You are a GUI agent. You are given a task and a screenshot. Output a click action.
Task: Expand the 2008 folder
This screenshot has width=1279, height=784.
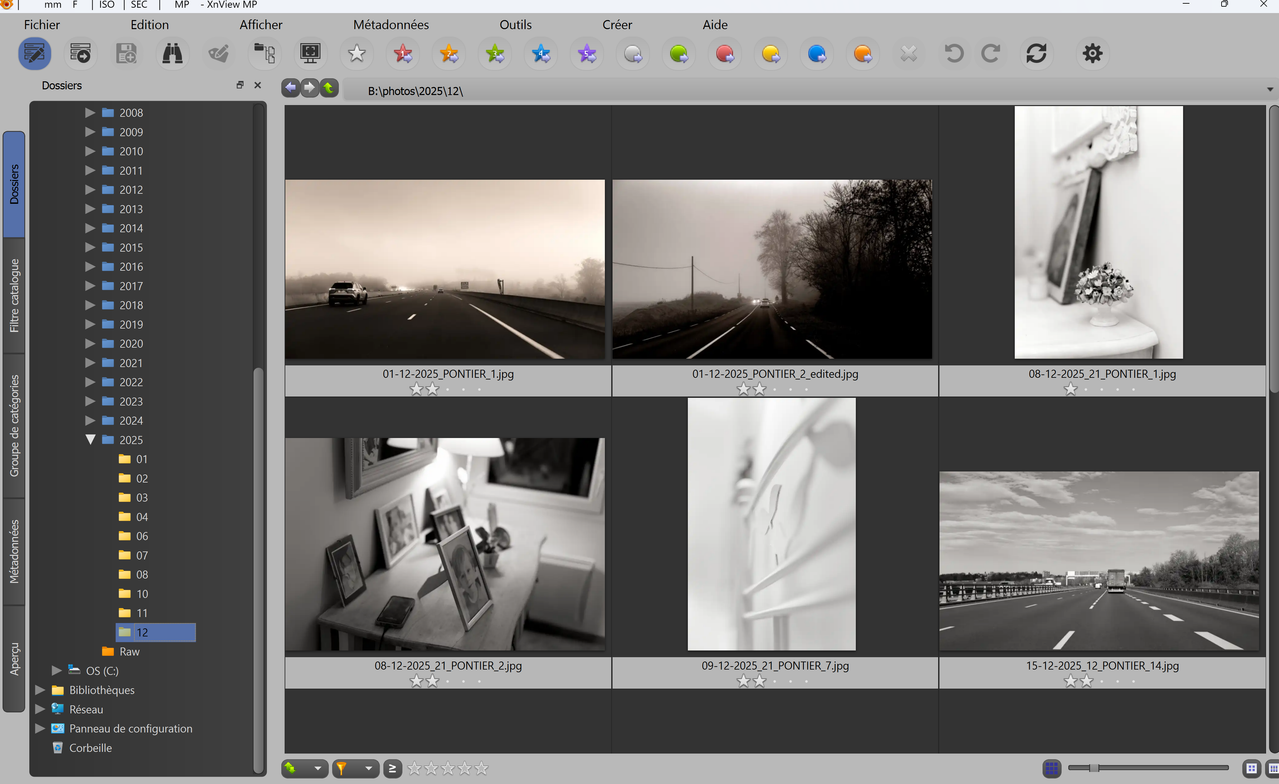click(x=90, y=112)
